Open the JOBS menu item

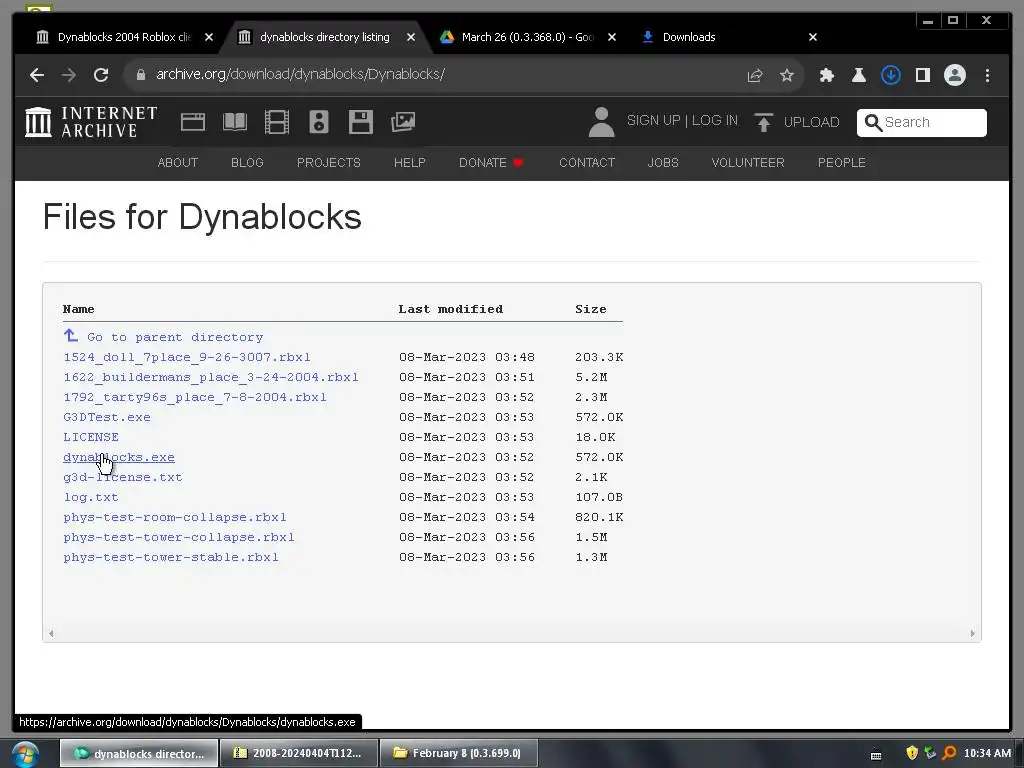(663, 163)
